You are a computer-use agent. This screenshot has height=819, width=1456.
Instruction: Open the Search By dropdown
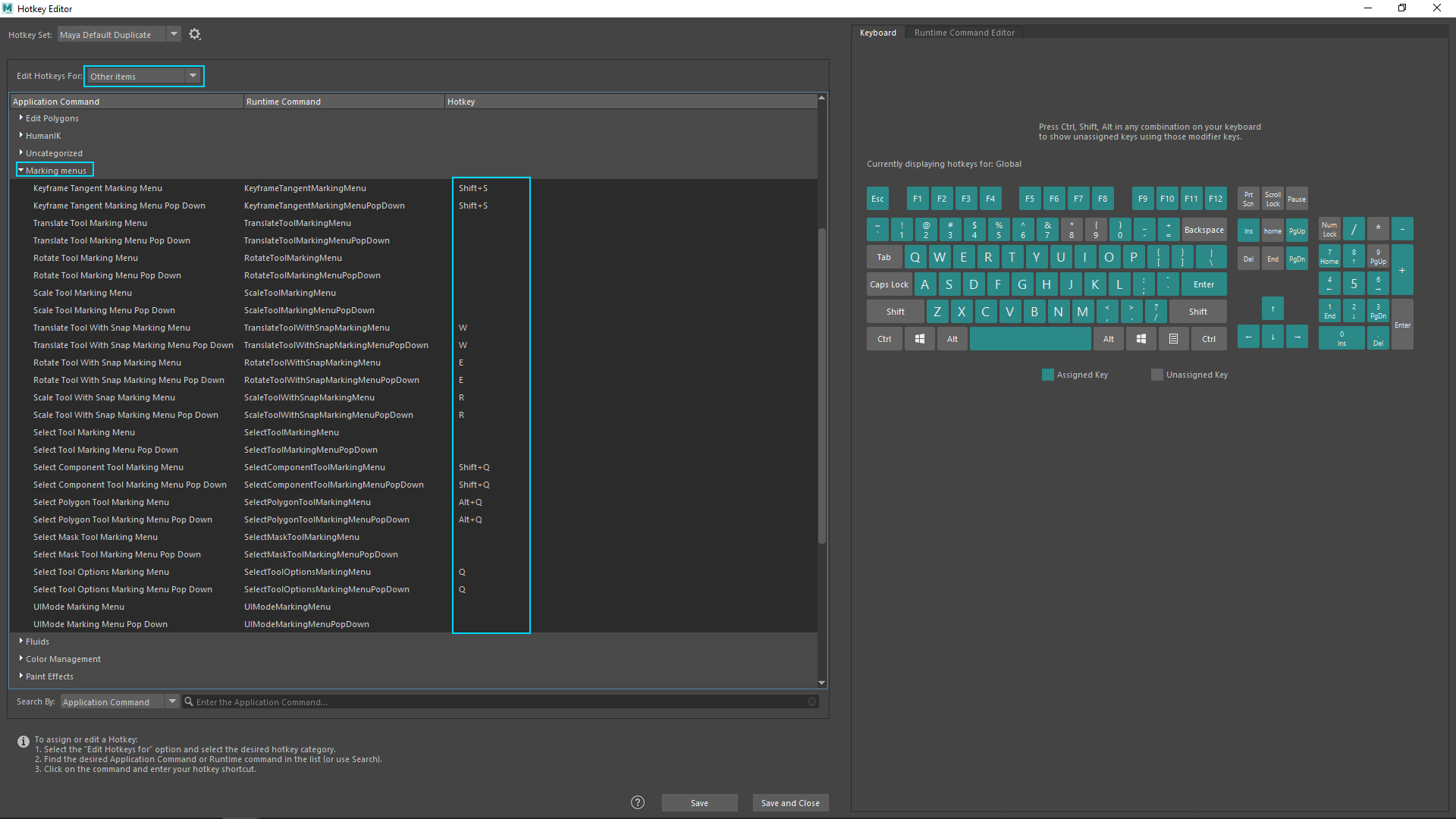172,701
